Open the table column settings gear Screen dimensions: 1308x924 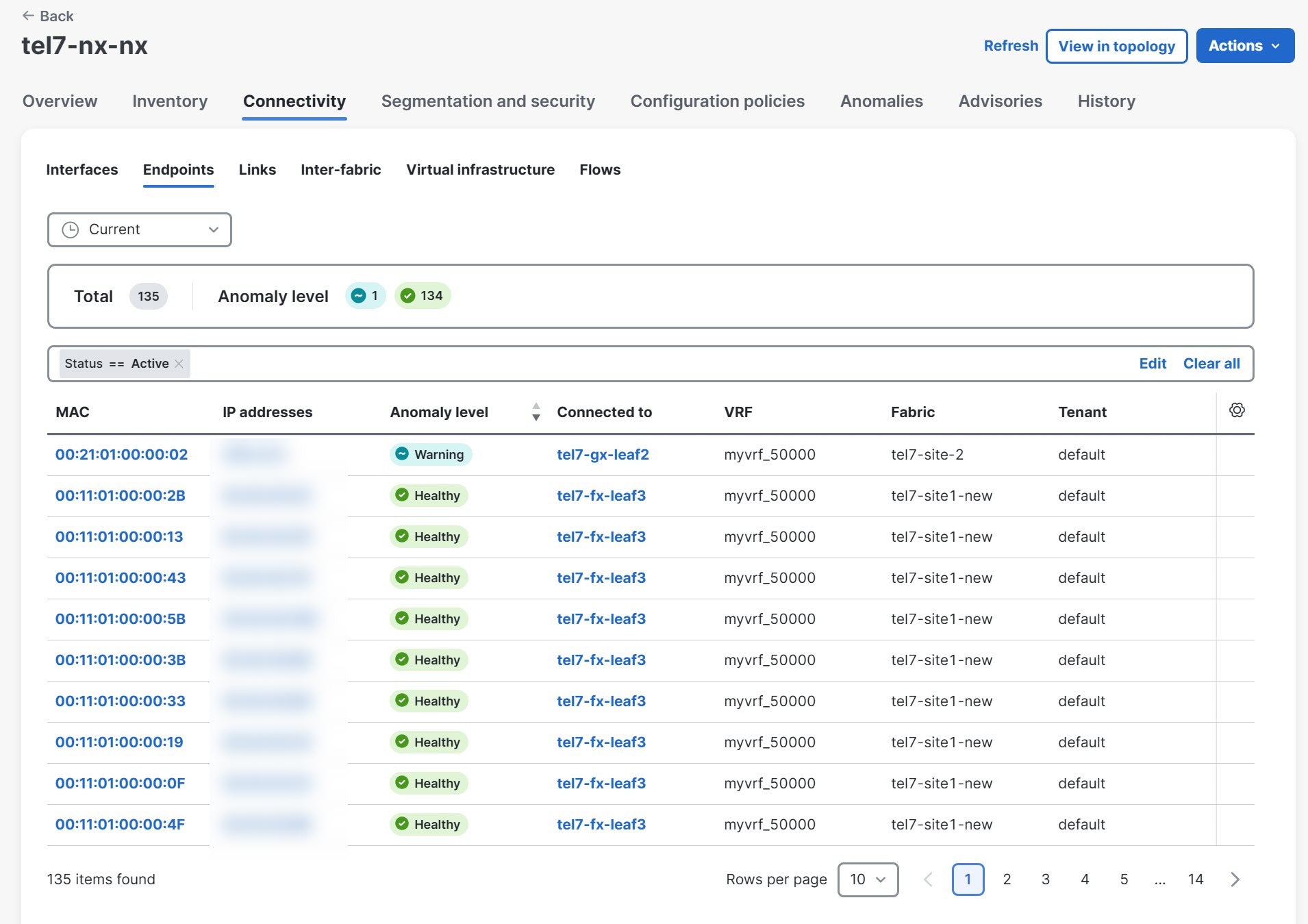point(1237,410)
